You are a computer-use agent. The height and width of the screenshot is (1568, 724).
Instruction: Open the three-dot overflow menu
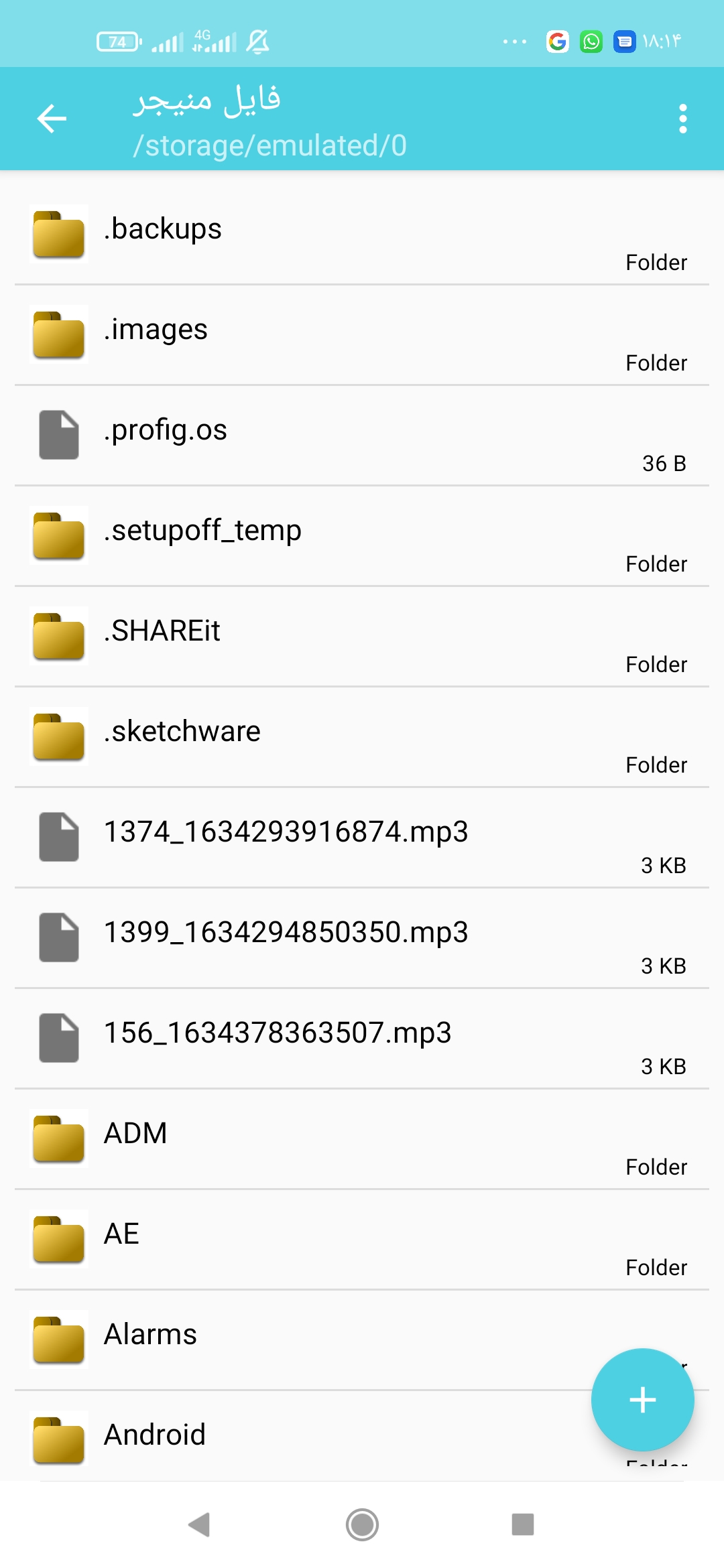682,119
